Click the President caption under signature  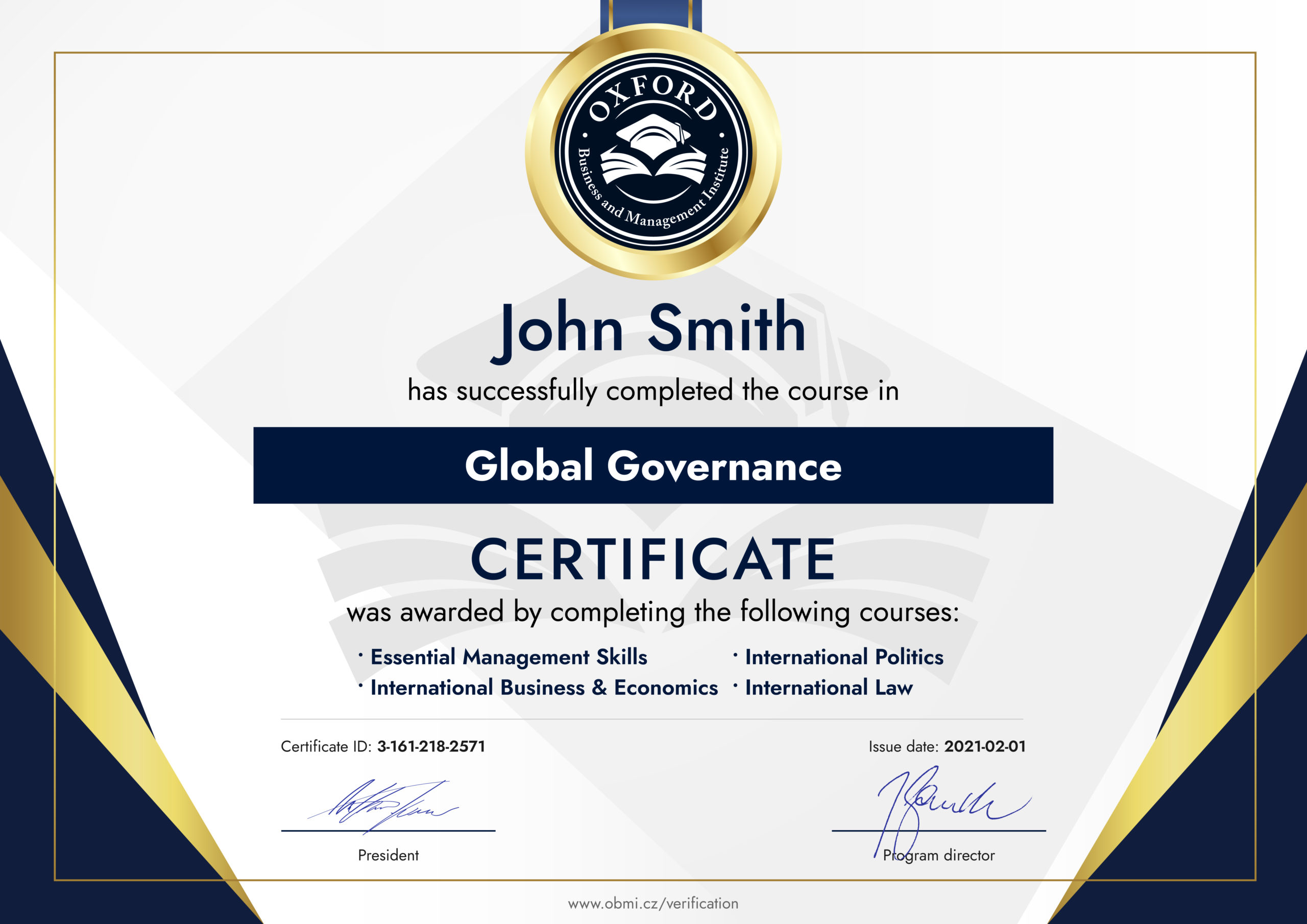click(x=388, y=855)
